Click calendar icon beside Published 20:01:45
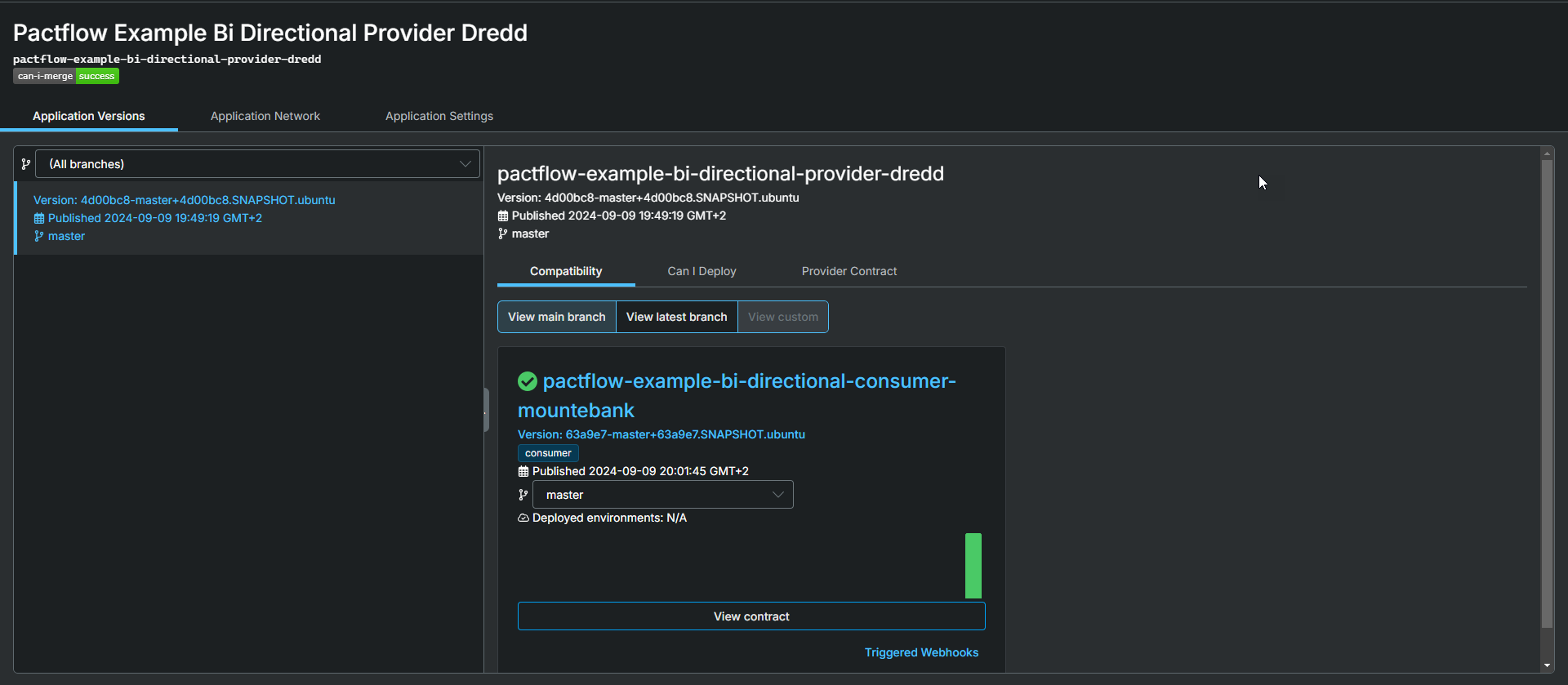The image size is (1568, 685). (x=523, y=471)
